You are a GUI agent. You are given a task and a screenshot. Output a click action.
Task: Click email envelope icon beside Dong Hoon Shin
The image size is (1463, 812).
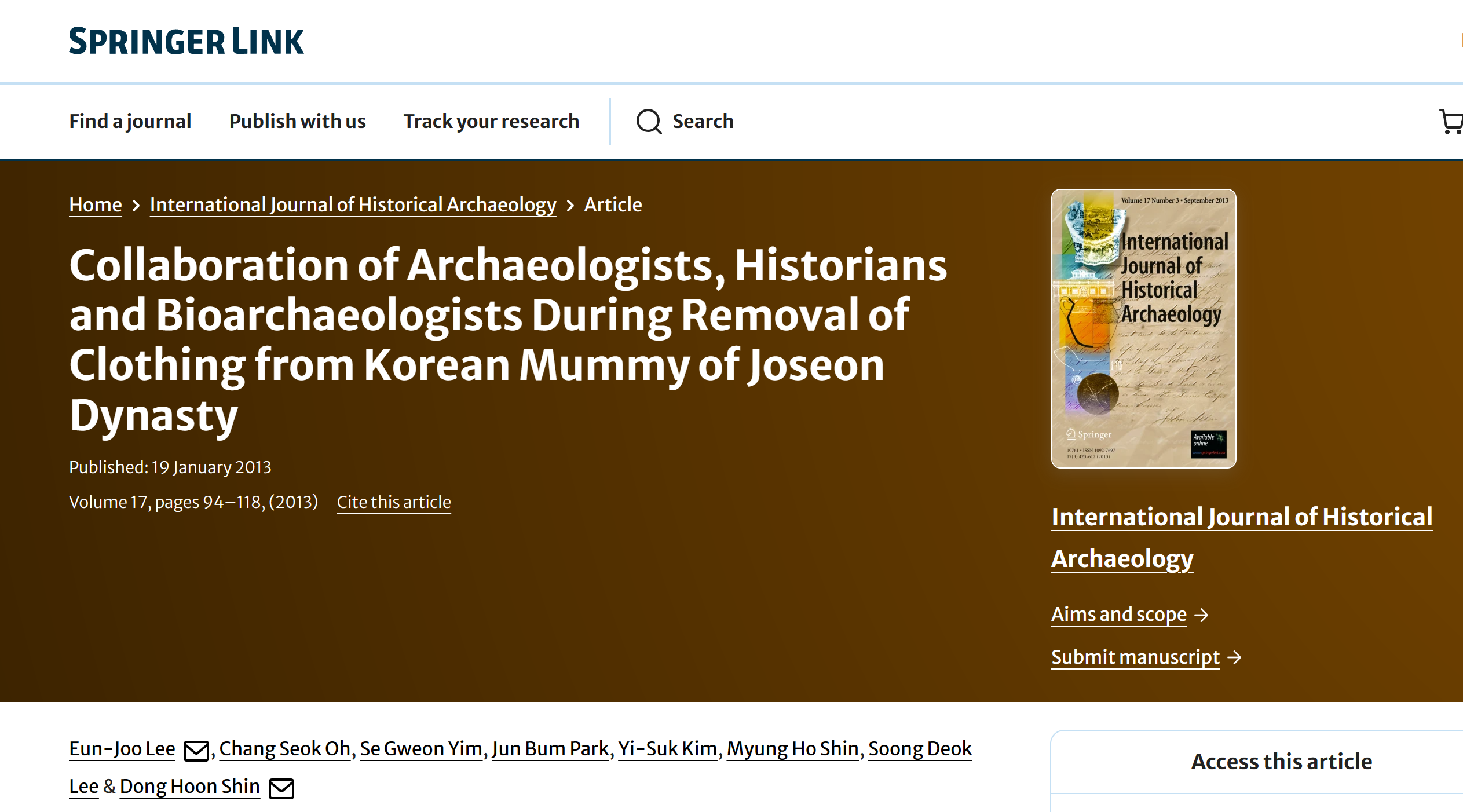(281, 788)
